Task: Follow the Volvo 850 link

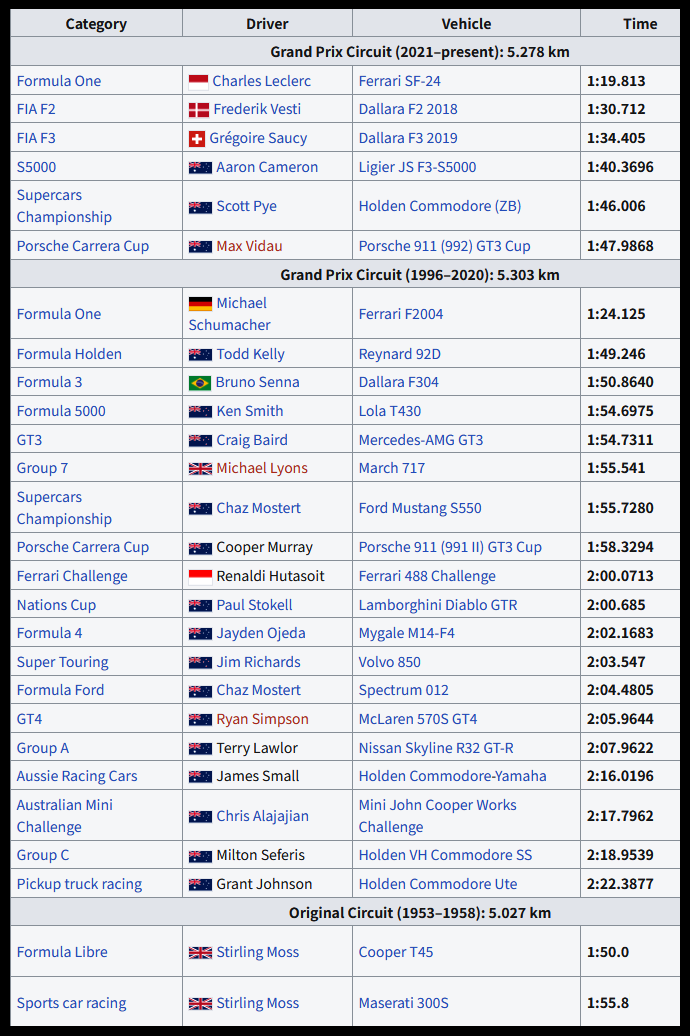Action: (x=389, y=662)
